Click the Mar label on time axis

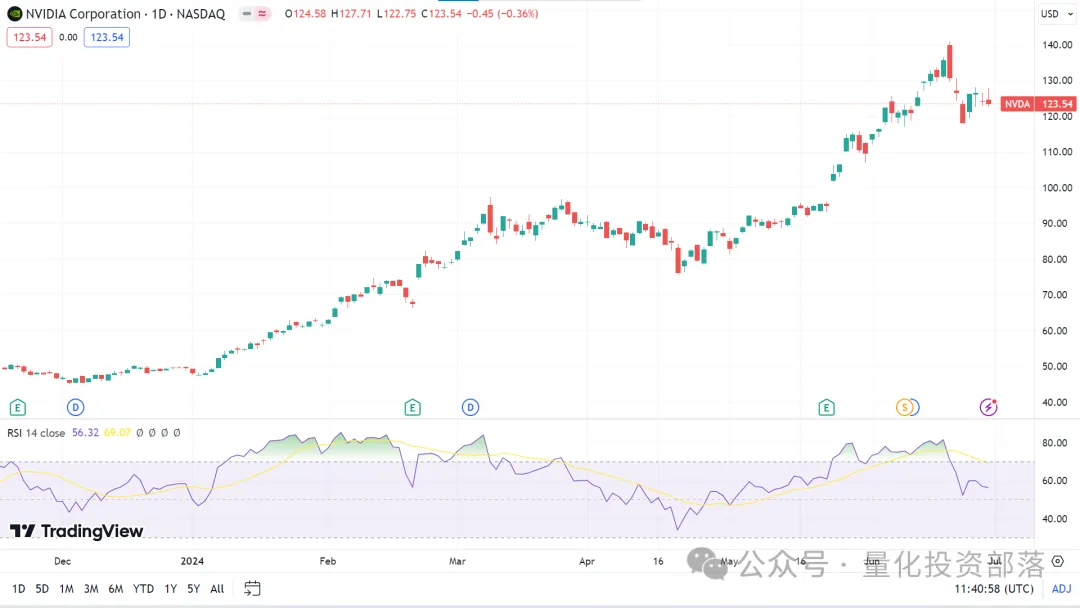pos(457,561)
